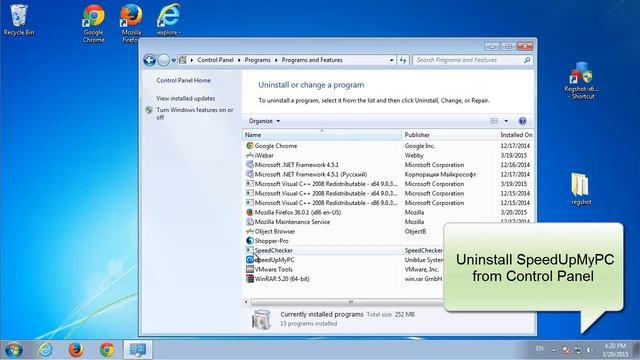Click the Shopper-Pro icon in the list
640x360 pixels.
tap(250, 241)
